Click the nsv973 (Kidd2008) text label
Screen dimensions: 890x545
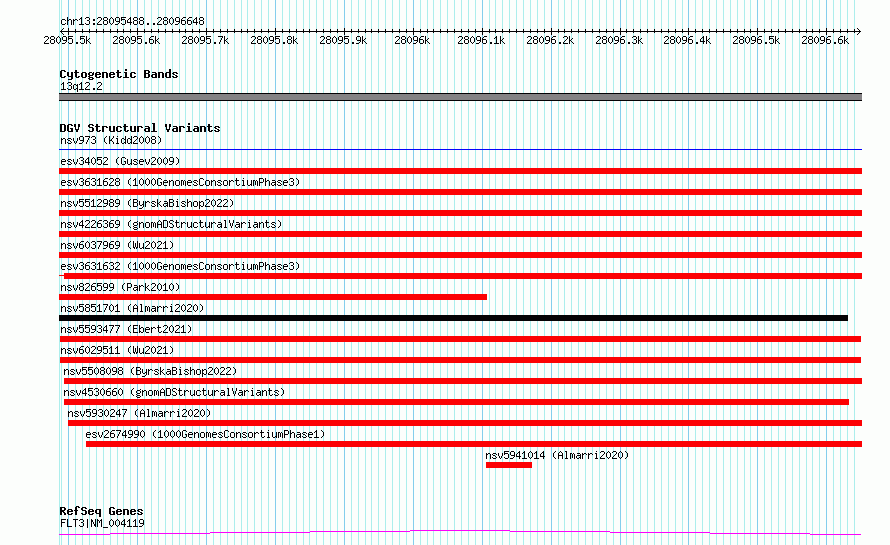click(111, 140)
